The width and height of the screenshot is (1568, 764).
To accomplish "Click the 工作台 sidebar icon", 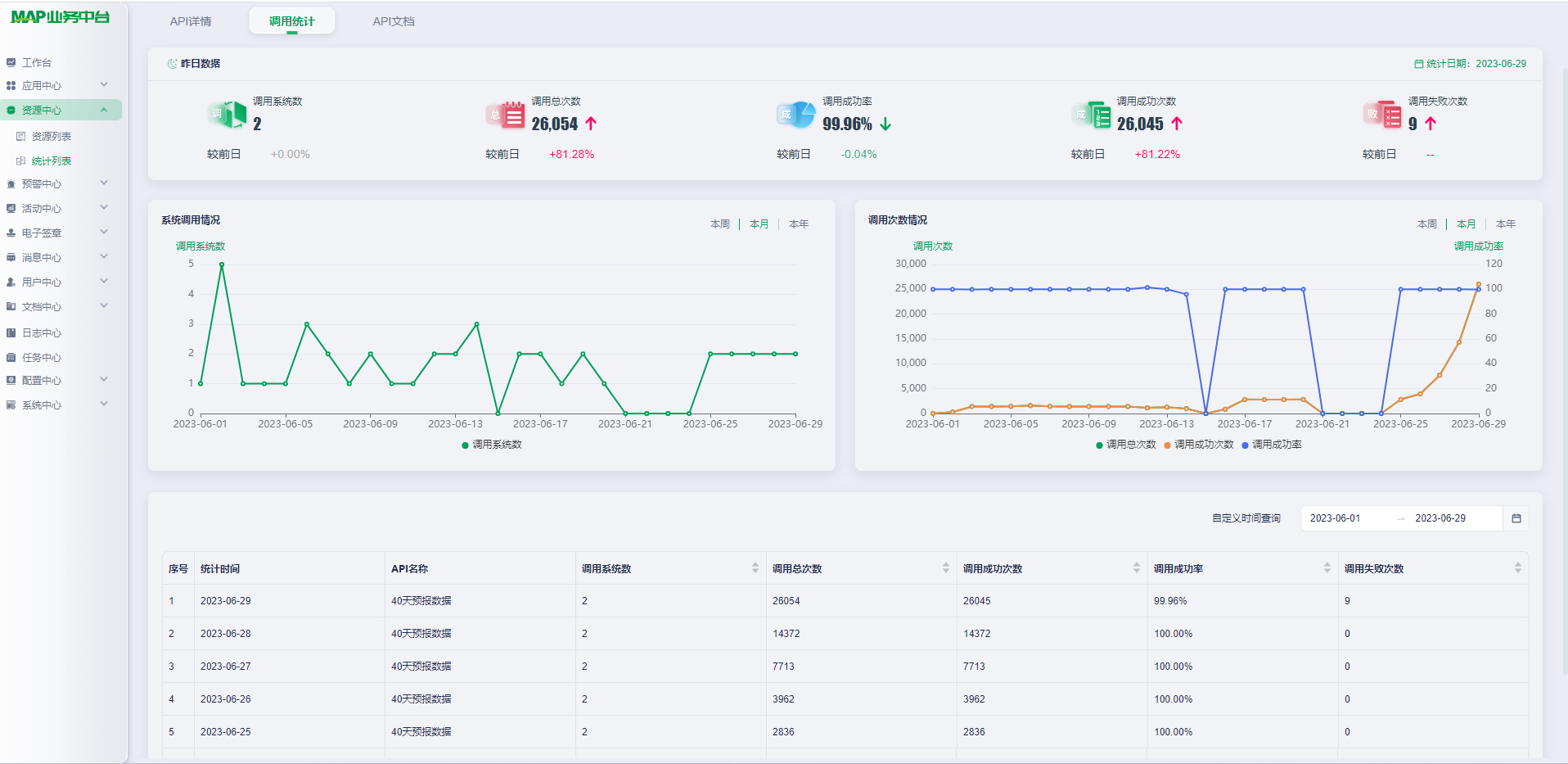I will 11,62.
